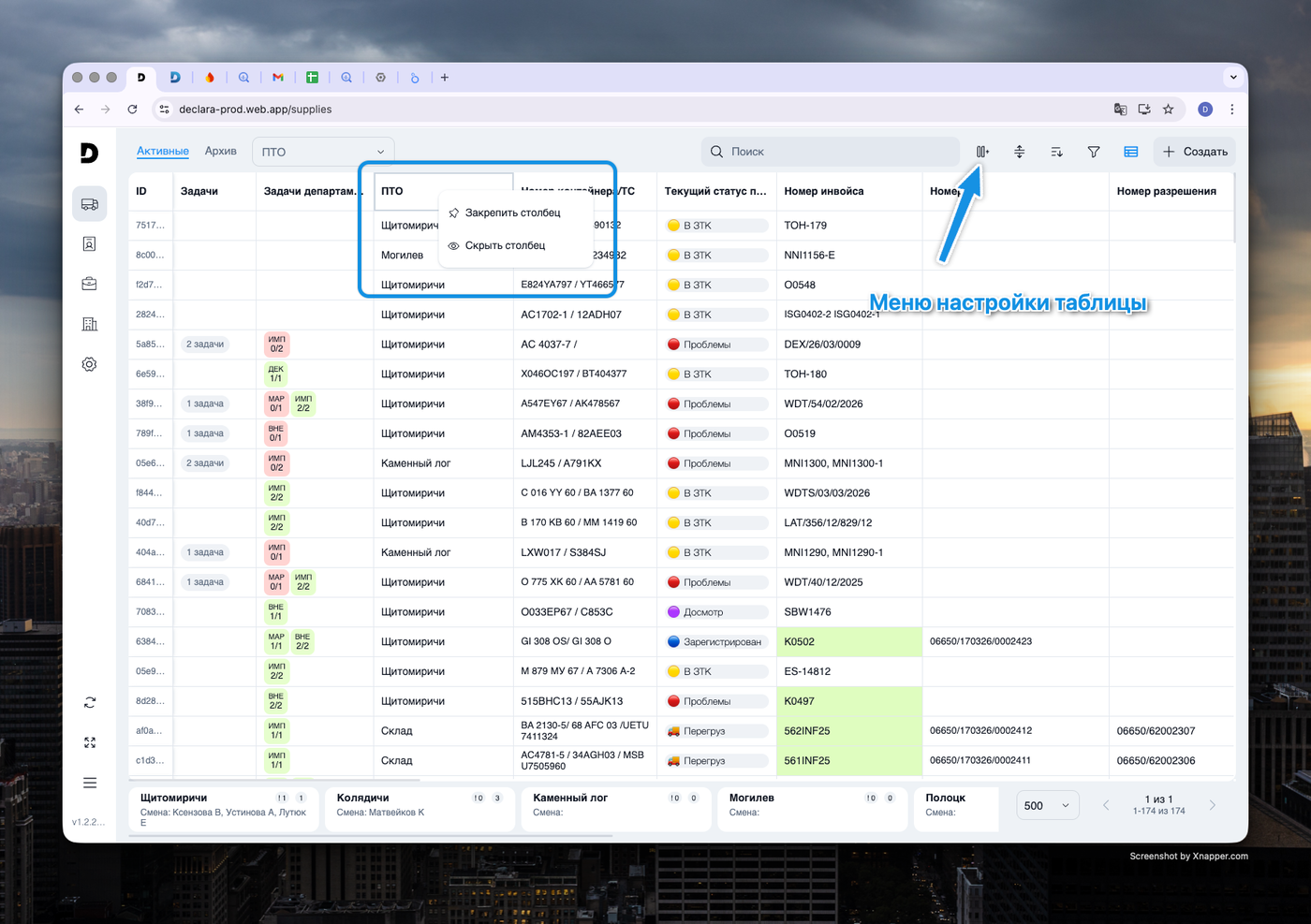The width and height of the screenshot is (1311, 924).
Task: Open the 500 rows-per-page dropdown
Action: point(1048,805)
